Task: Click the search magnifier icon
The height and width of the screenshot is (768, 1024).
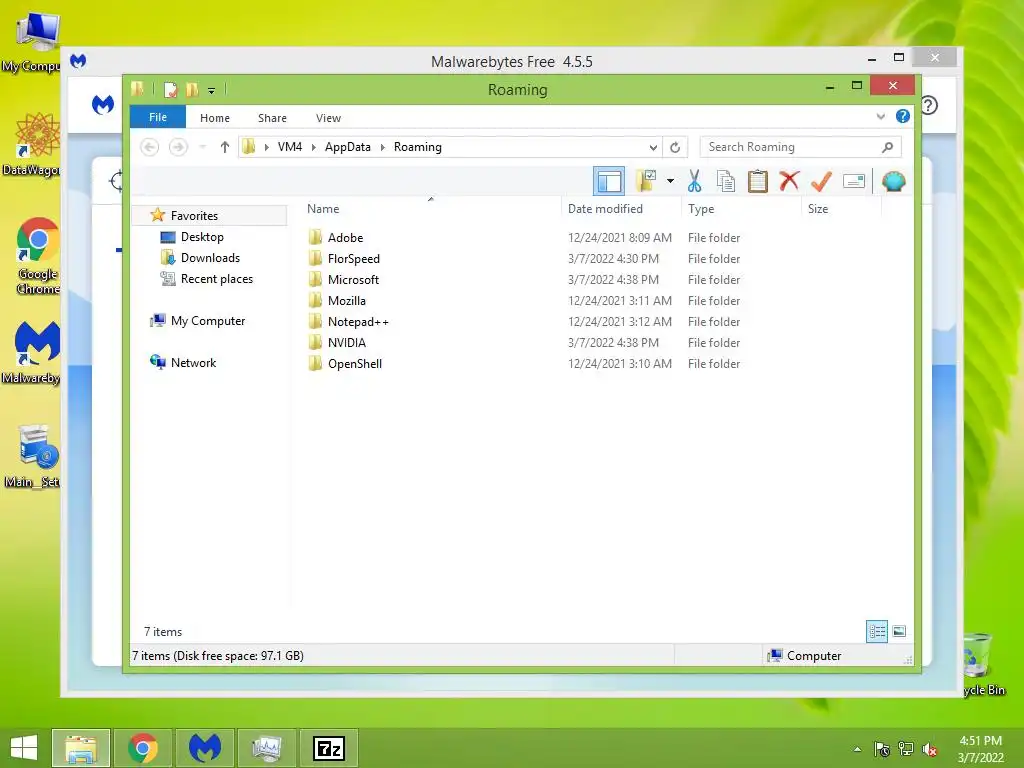Action: click(887, 147)
